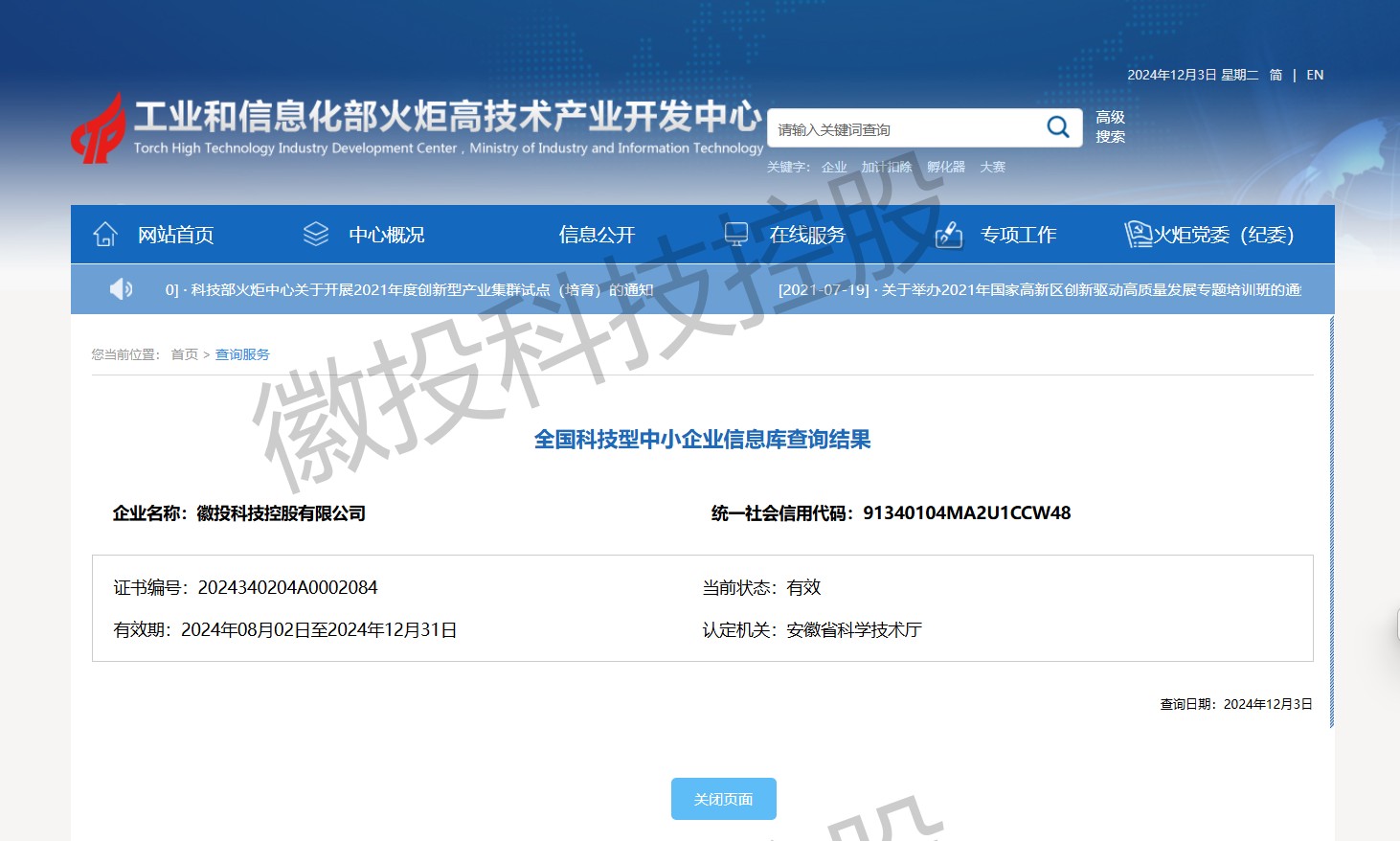Click the 认定机关: 安徽省科学技术厅 text
The width and height of the screenshot is (1400, 841).
click(812, 630)
